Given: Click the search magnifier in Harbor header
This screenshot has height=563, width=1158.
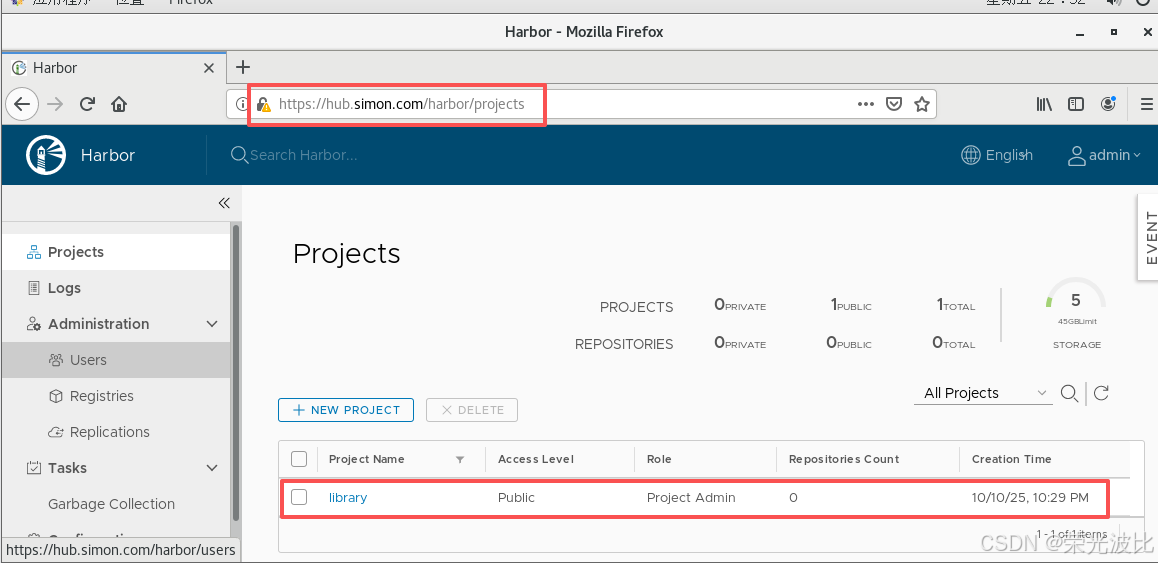Looking at the screenshot, I should tap(239, 155).
